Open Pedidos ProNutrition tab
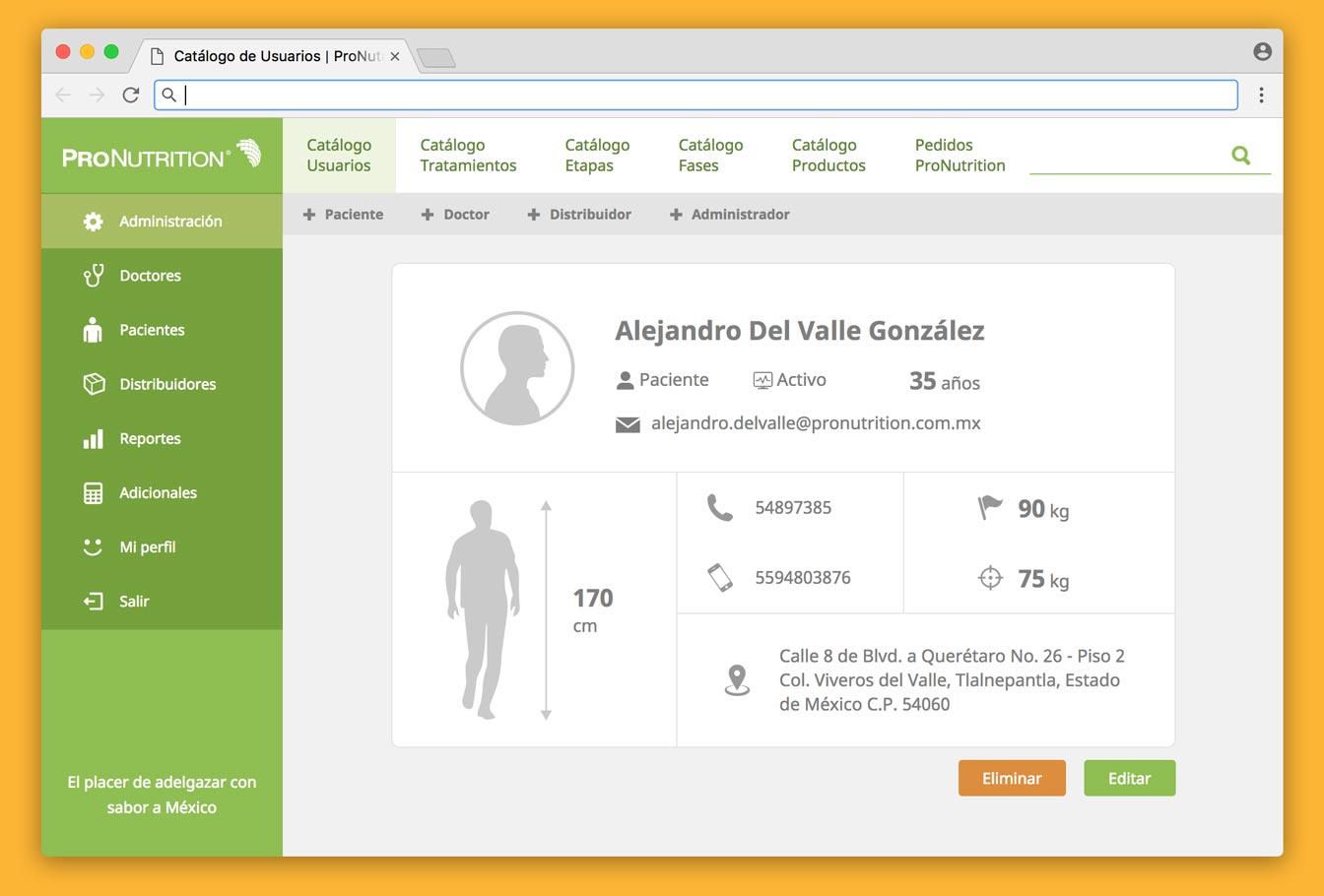Screen dimensions: 1324x896 pyautogui.click(x=960, y=156)
